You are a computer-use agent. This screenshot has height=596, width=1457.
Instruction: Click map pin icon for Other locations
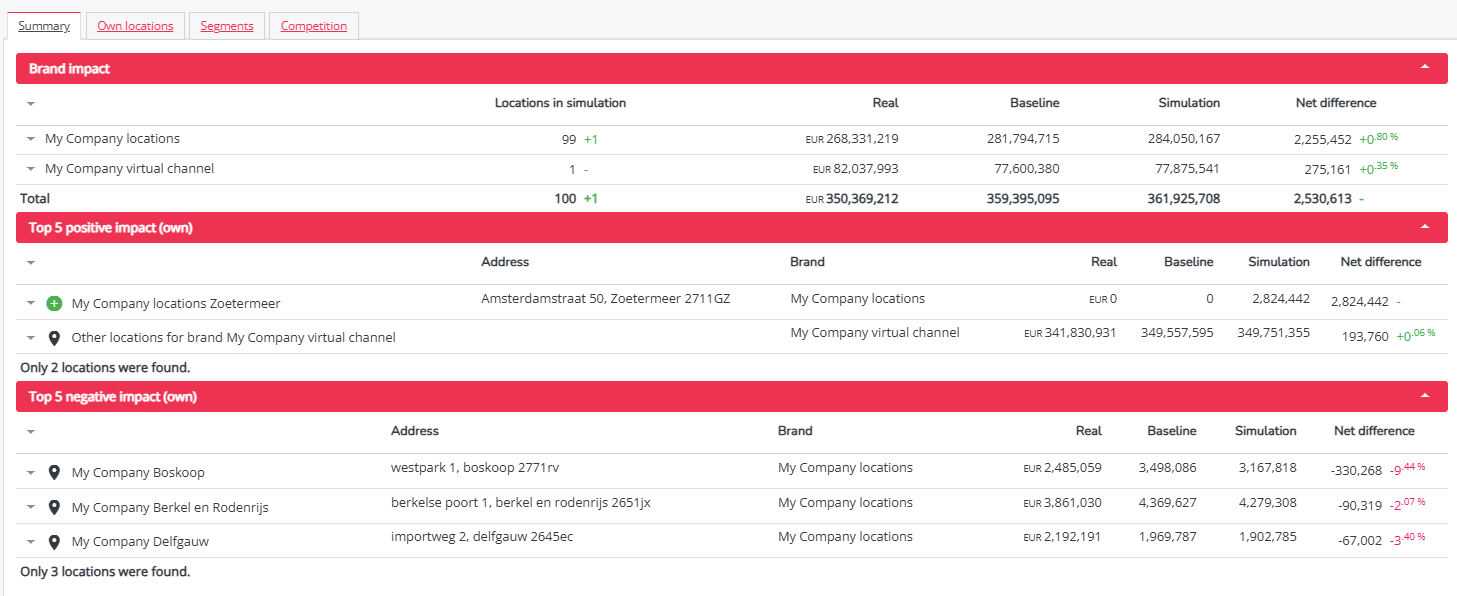[x=54, y=338]
